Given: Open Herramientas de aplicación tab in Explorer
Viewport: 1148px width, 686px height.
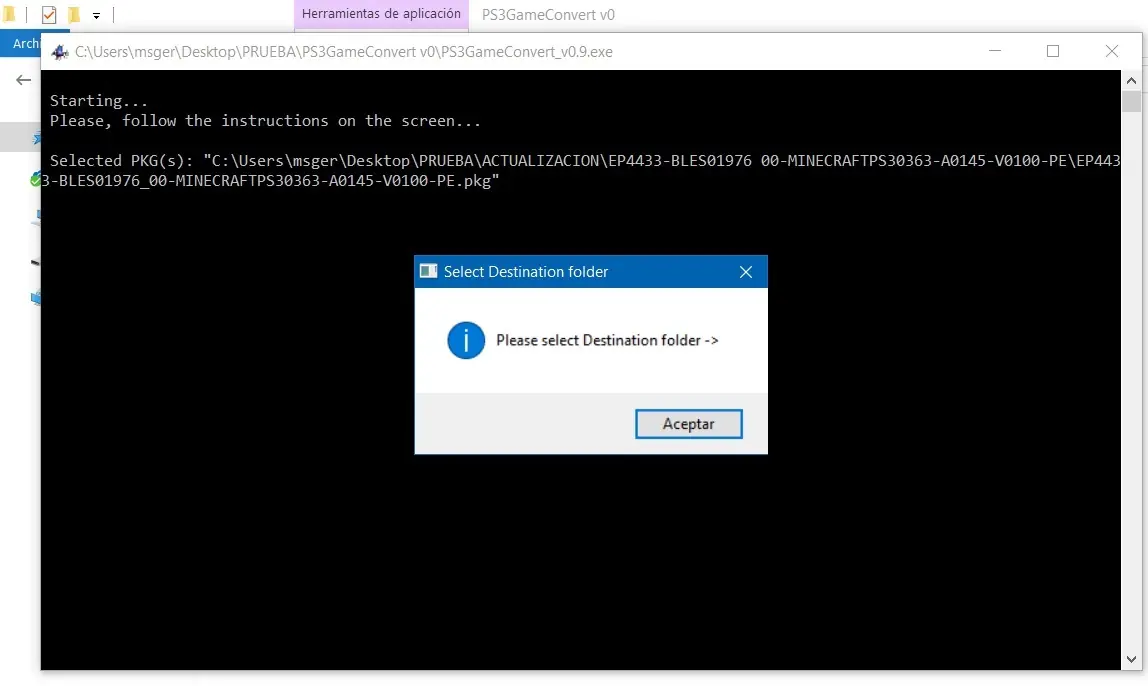Looking at the screenshot, I should pos(381,15).
